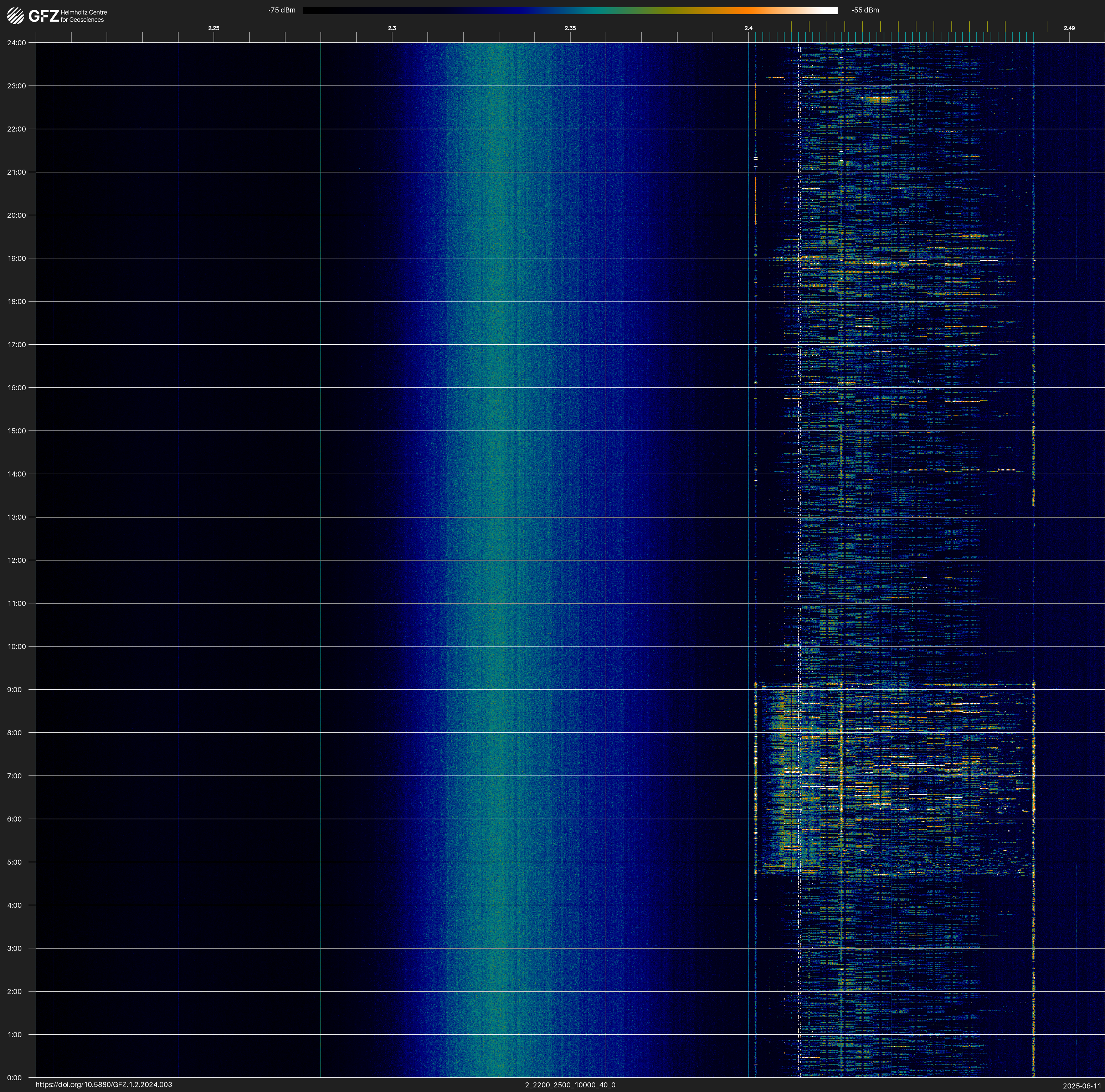The width and height of the screenshot is (1105, 1092).
Task: Click the 5:00 time axis label
Action: 15,862
